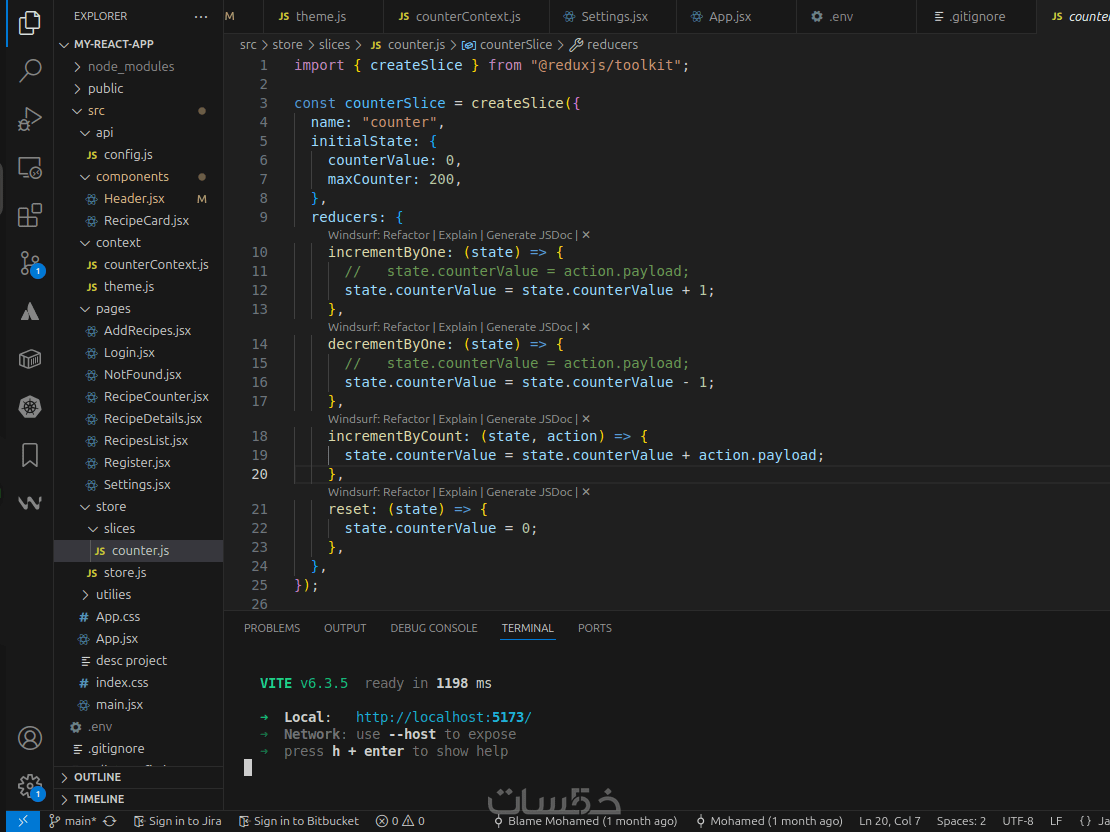Open the Search view in activity bar
The image size is (1110, 832).
pos(30,70)
